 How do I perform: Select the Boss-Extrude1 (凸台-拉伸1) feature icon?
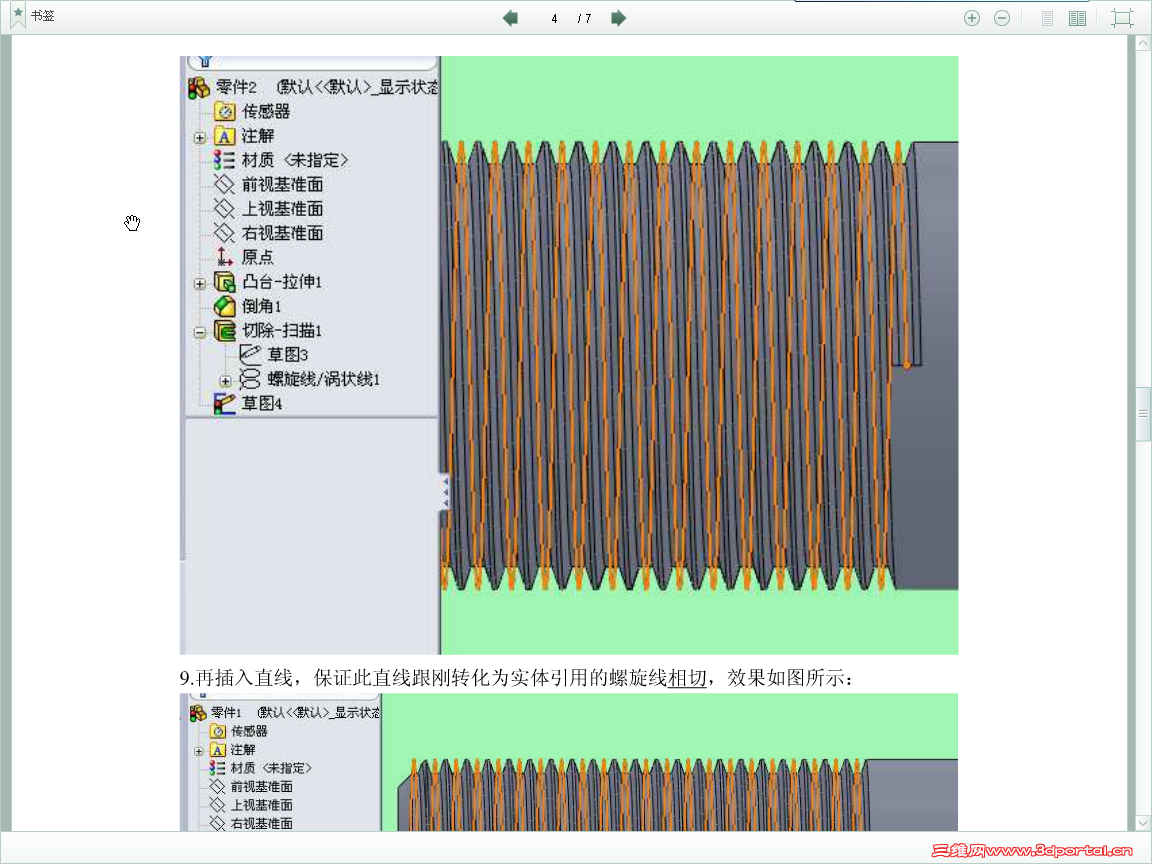tap(225, 282)
